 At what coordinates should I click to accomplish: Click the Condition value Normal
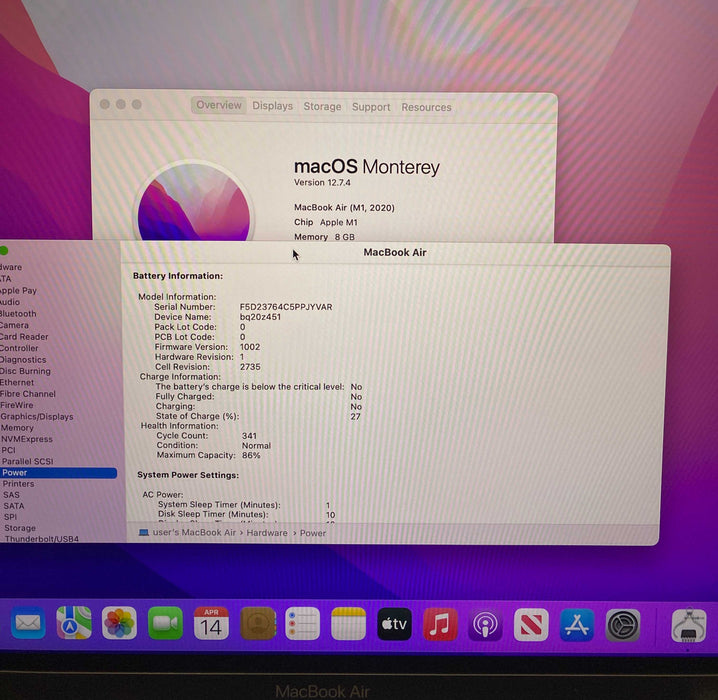(256, 445)
